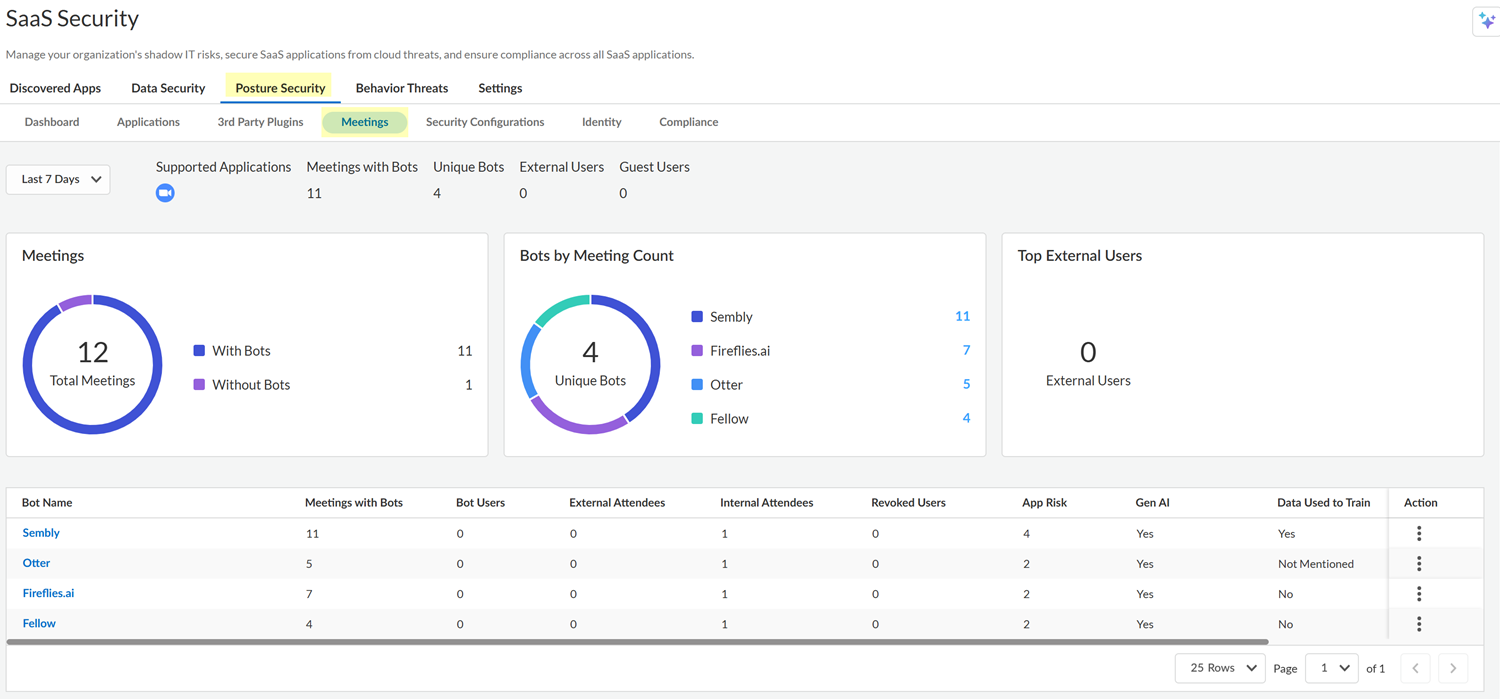Open the page number dropdown
Image resolution: width=1500 pixels, height=699 pixels.
pyautogui.click(x=1331, y=668)
